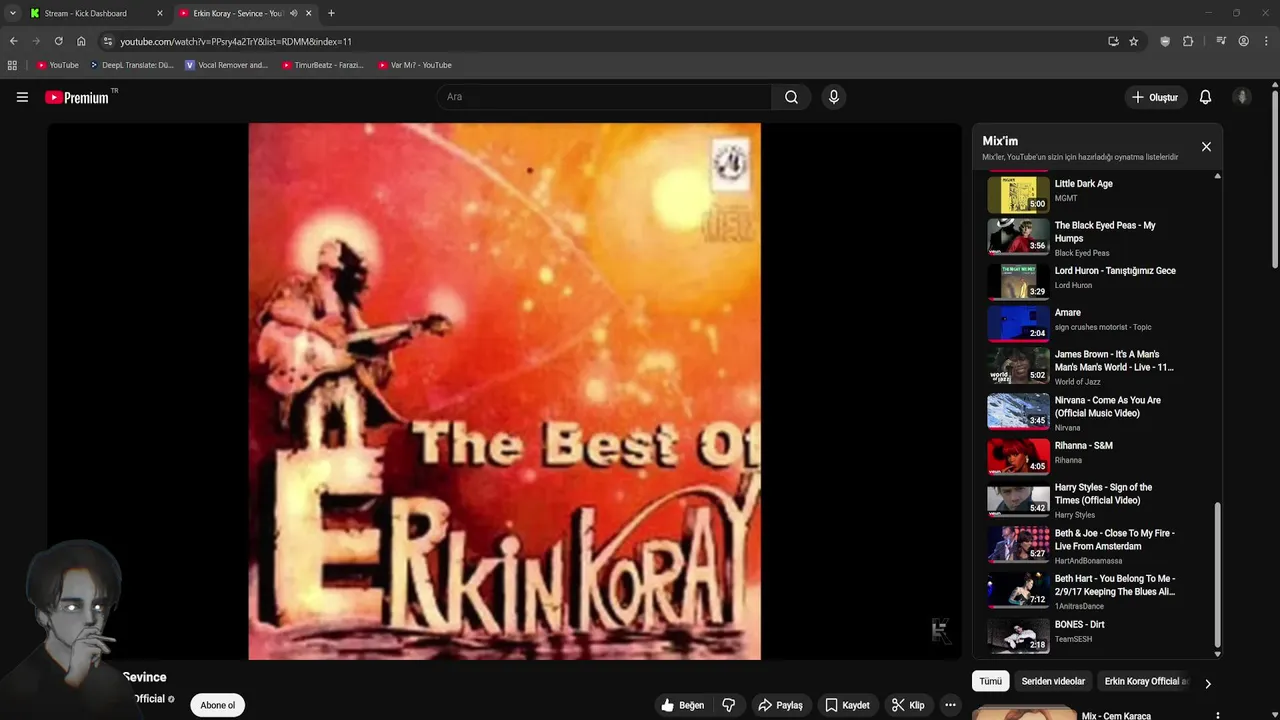Close the Kick Dashboard tab
Viewport: 1280px width, 720px height.
point(159,13)
